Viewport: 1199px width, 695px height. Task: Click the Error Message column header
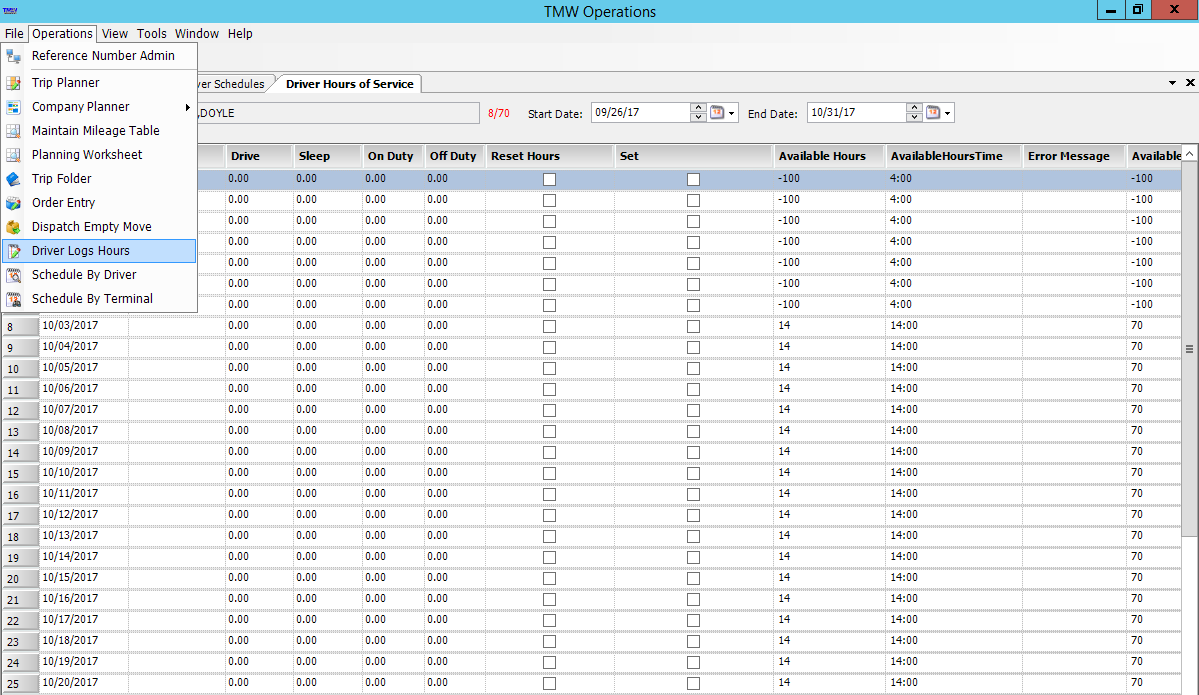click(x=1074, y=156)
